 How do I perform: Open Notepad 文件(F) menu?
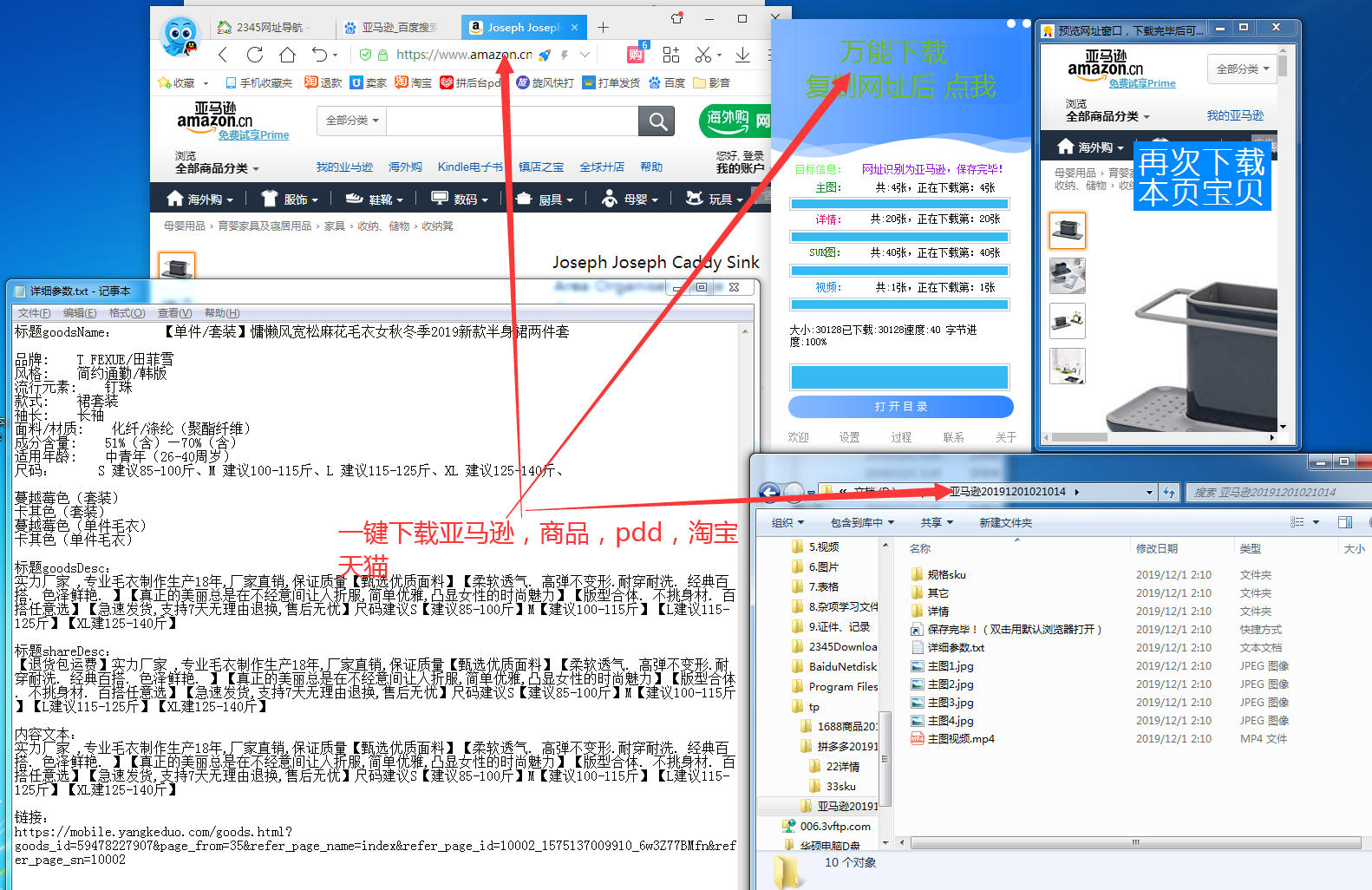coord(35,313)
